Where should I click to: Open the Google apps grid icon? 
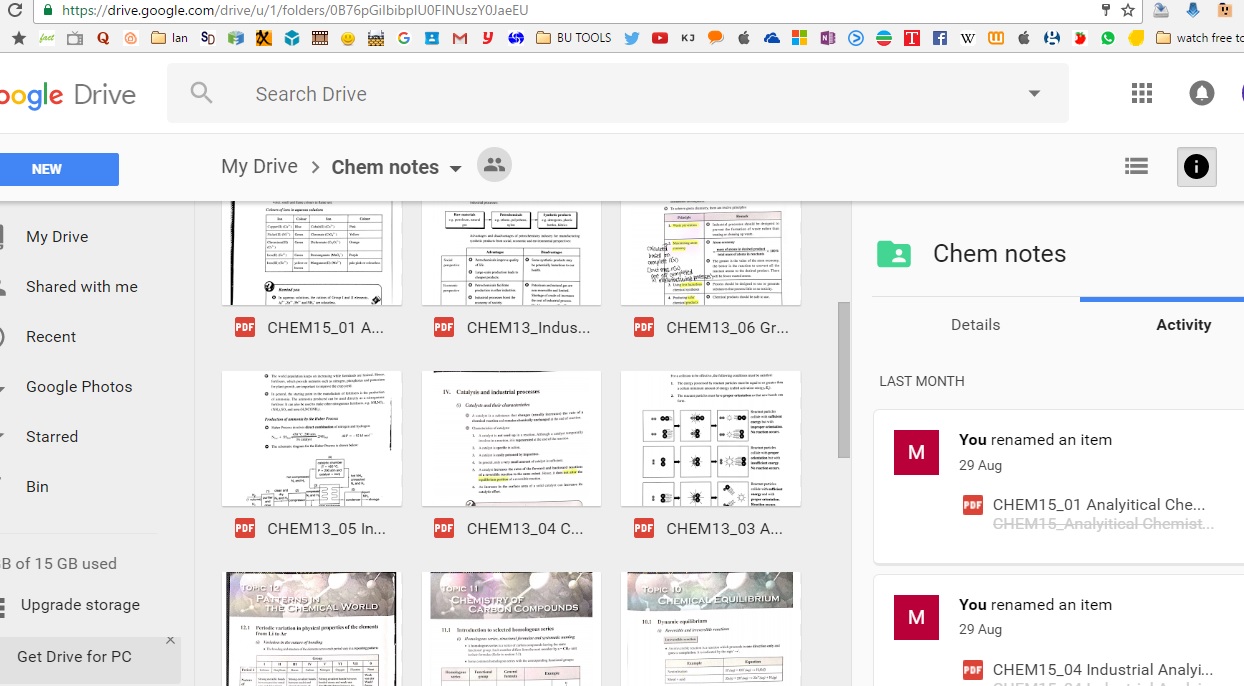click(x=1141, y=93)
